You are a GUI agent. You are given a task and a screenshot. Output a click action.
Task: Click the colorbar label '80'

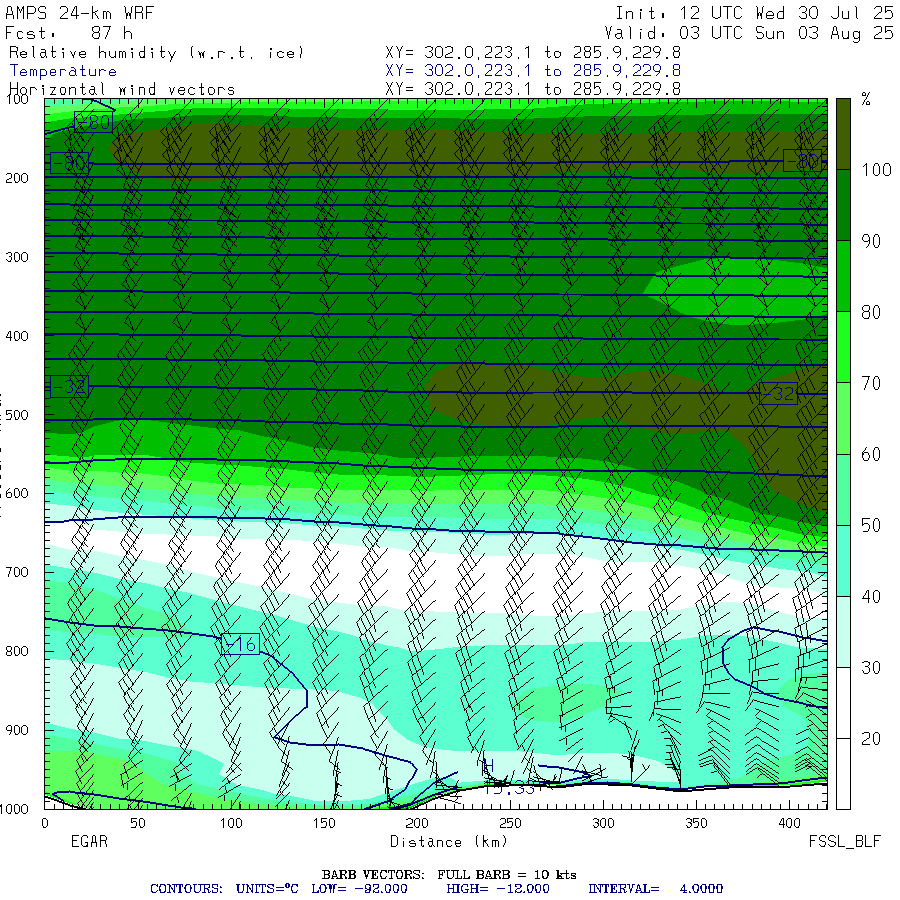[x=871, y=312]
